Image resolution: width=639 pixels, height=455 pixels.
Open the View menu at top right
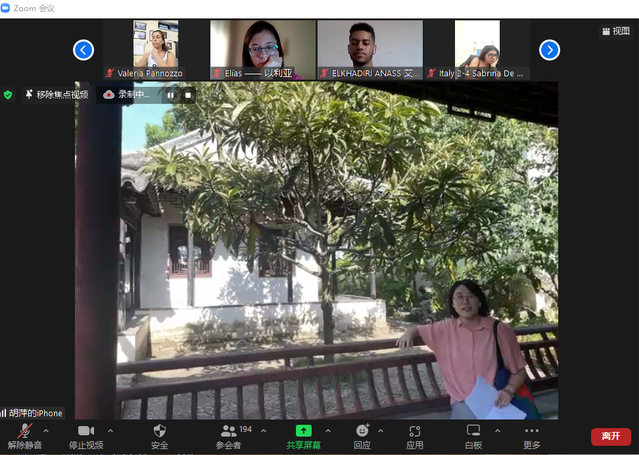tap(615, 31)
